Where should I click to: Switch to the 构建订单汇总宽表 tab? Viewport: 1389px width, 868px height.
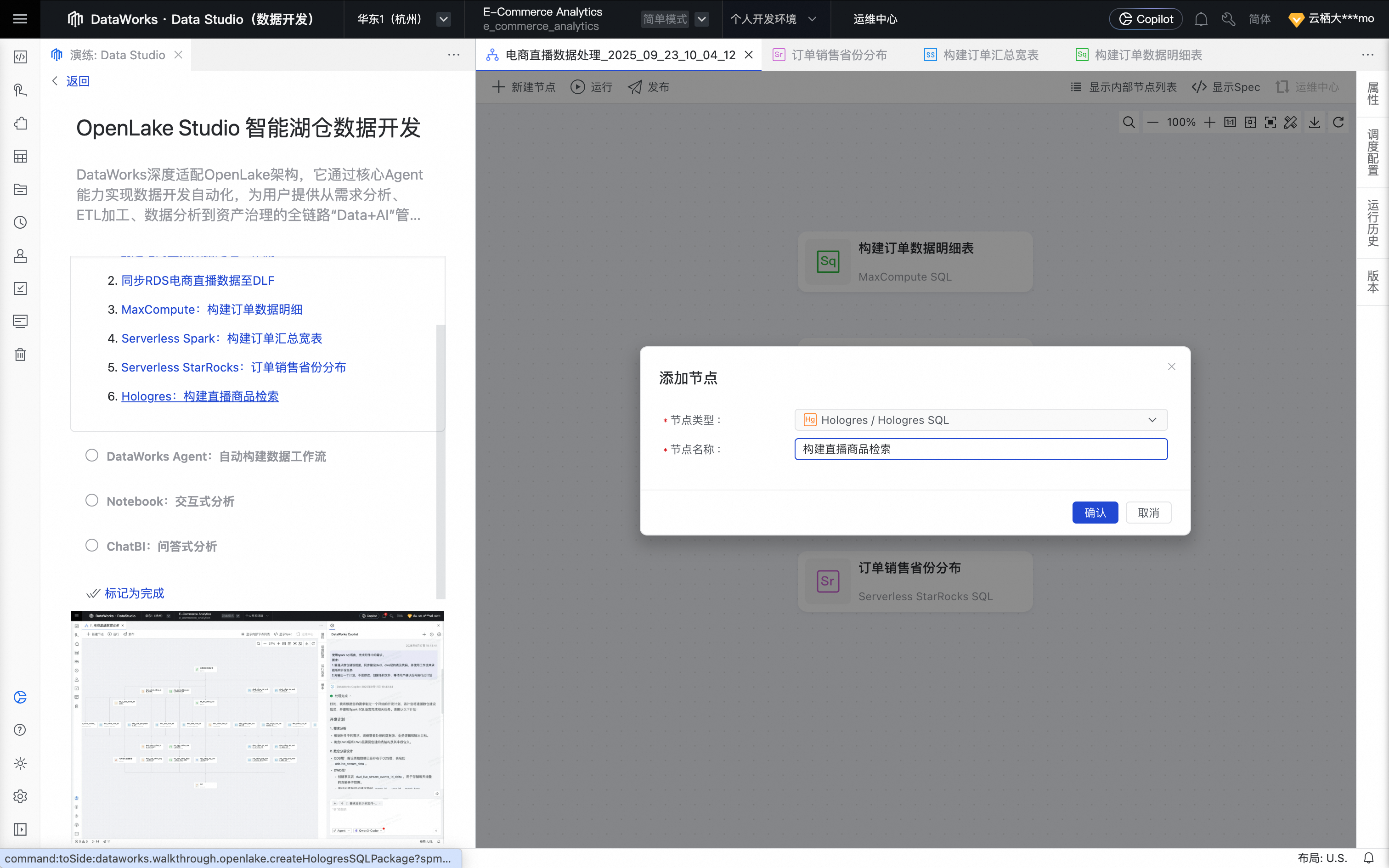click(990, 55)
